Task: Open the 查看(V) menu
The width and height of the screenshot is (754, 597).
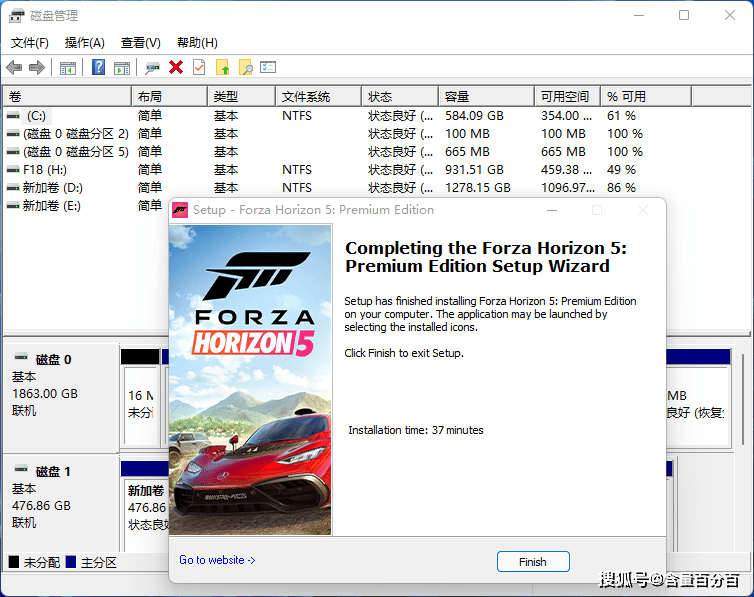Action: [140, 43]
